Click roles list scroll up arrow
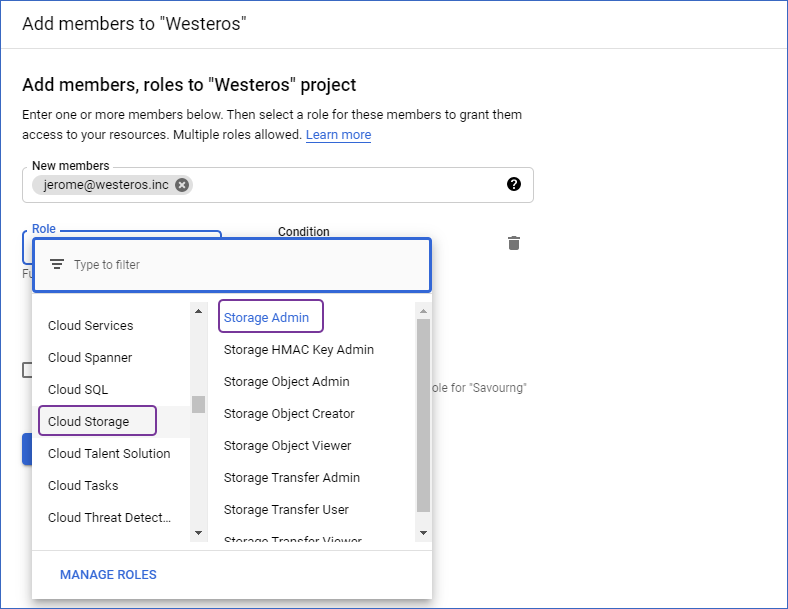This screenshot has height=609, width=788. tap(423, 311)
